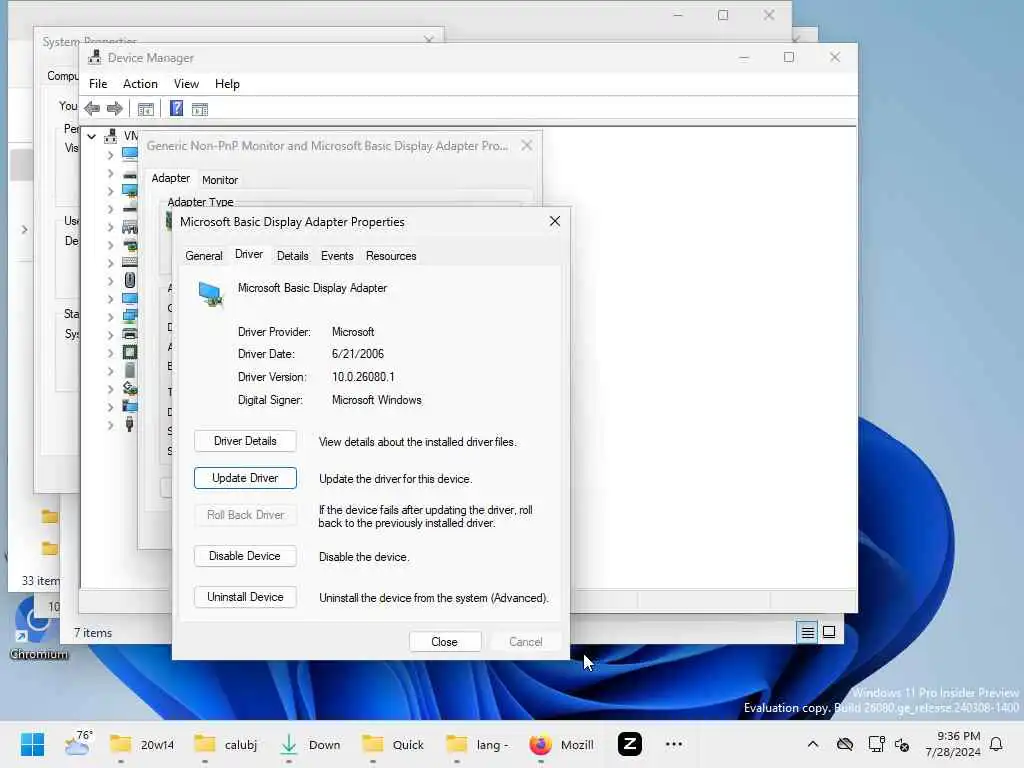This screenshot has height=768, width=1024.
Task: Open the Chromium desktop shortcut
Action: point(38,630)
